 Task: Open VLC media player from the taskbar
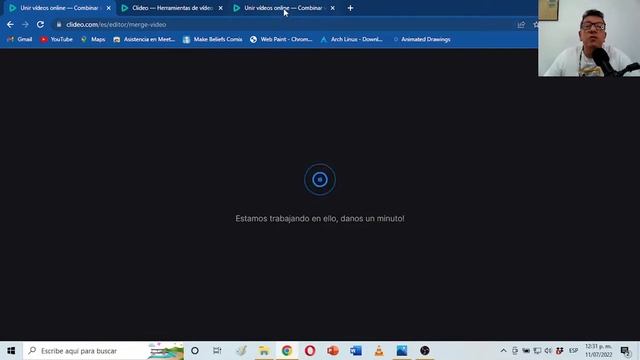pos(379,351)
